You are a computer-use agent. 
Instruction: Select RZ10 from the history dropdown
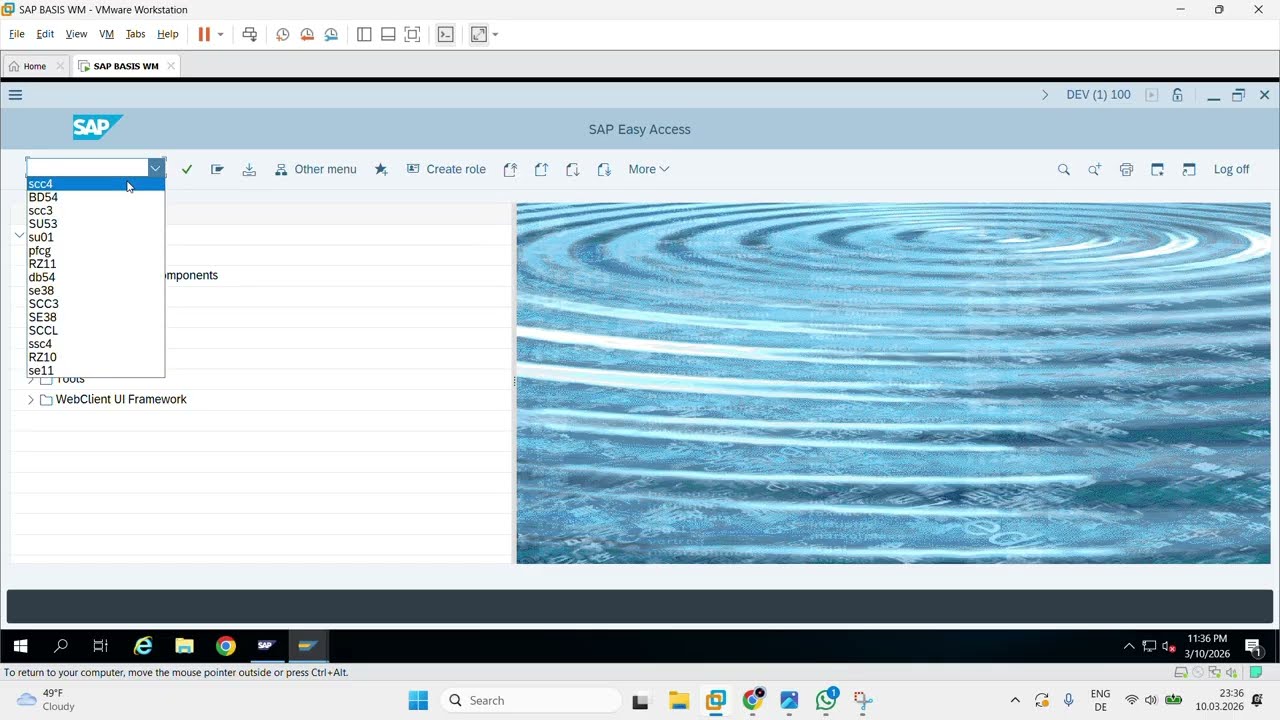tap(96, 357)
